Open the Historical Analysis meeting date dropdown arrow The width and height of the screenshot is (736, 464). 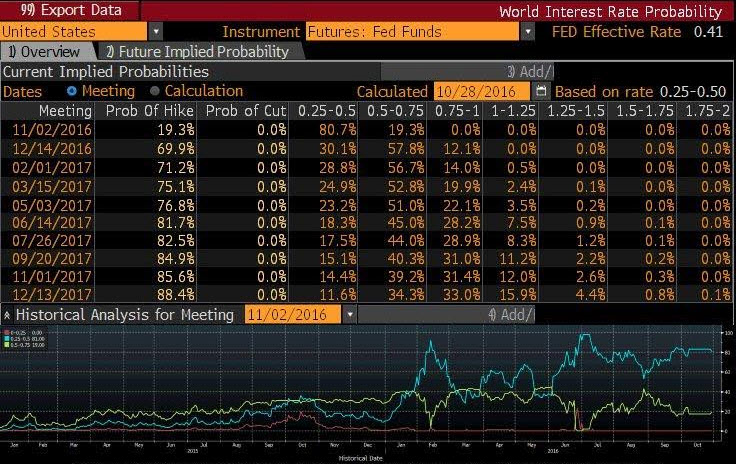pyautogui.click(x=350, y=314)
